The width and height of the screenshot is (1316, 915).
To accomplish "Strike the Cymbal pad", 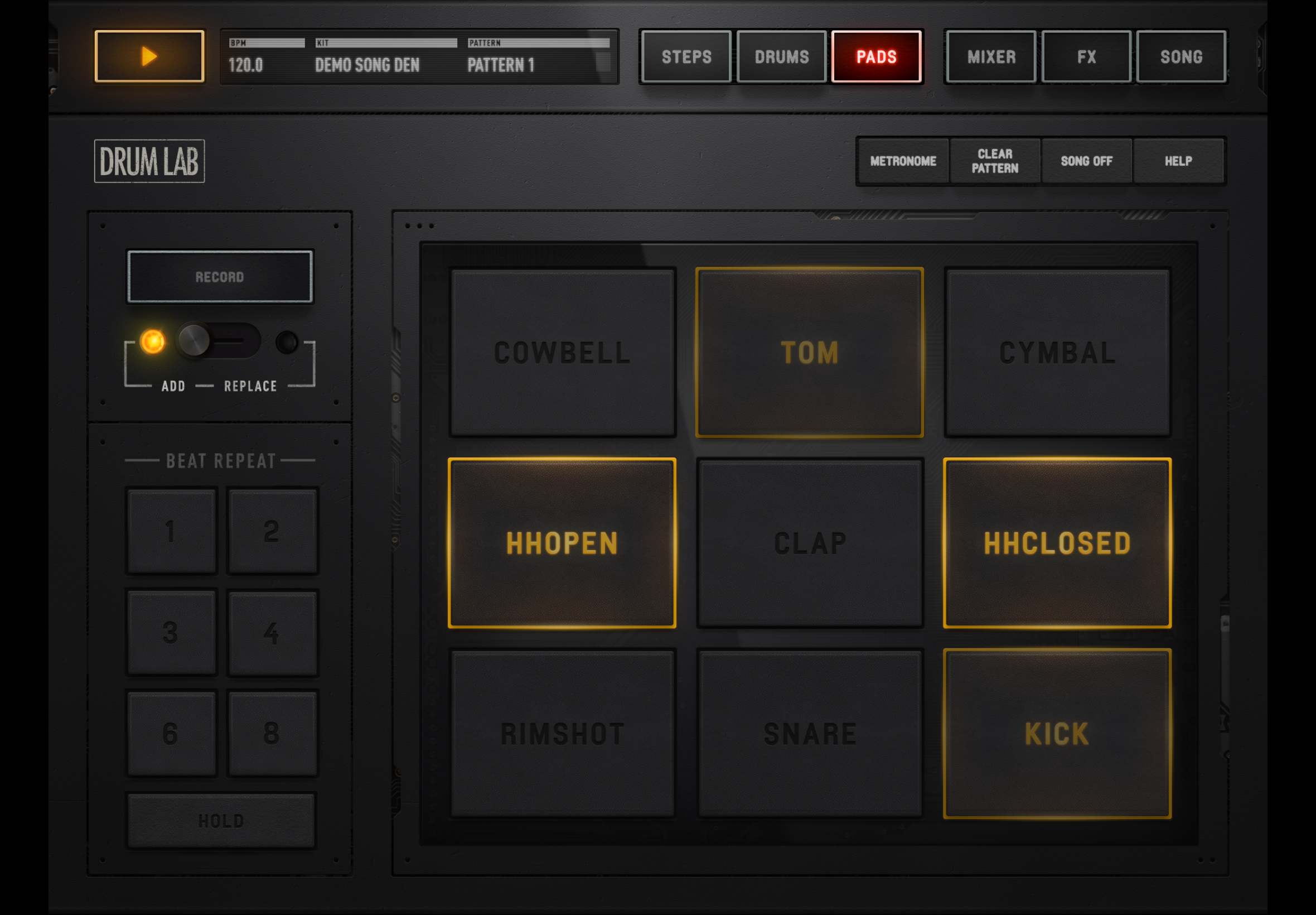I will click(x=1057, y=352).
